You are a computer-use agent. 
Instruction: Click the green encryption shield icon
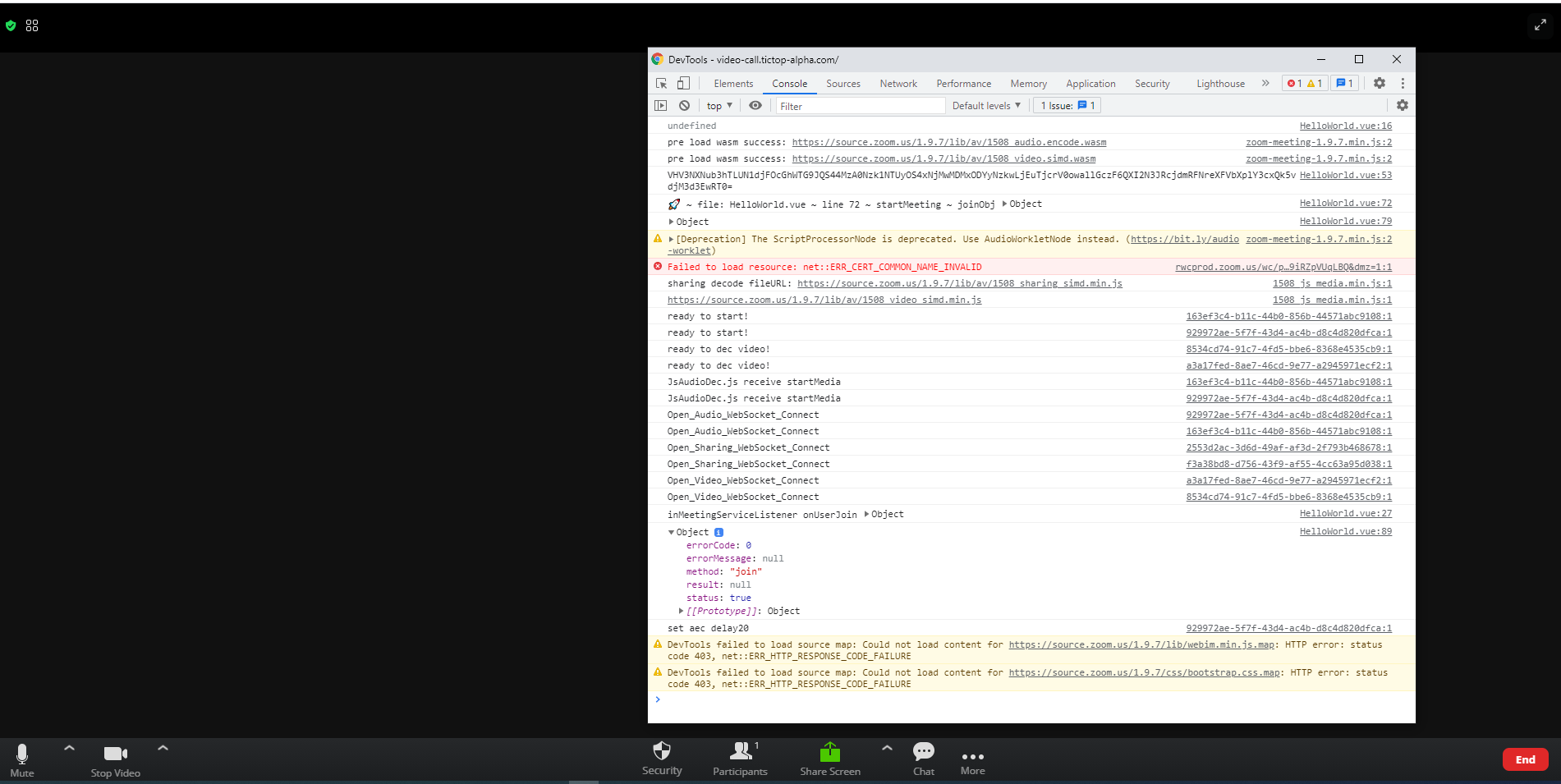tap(11, 25)
